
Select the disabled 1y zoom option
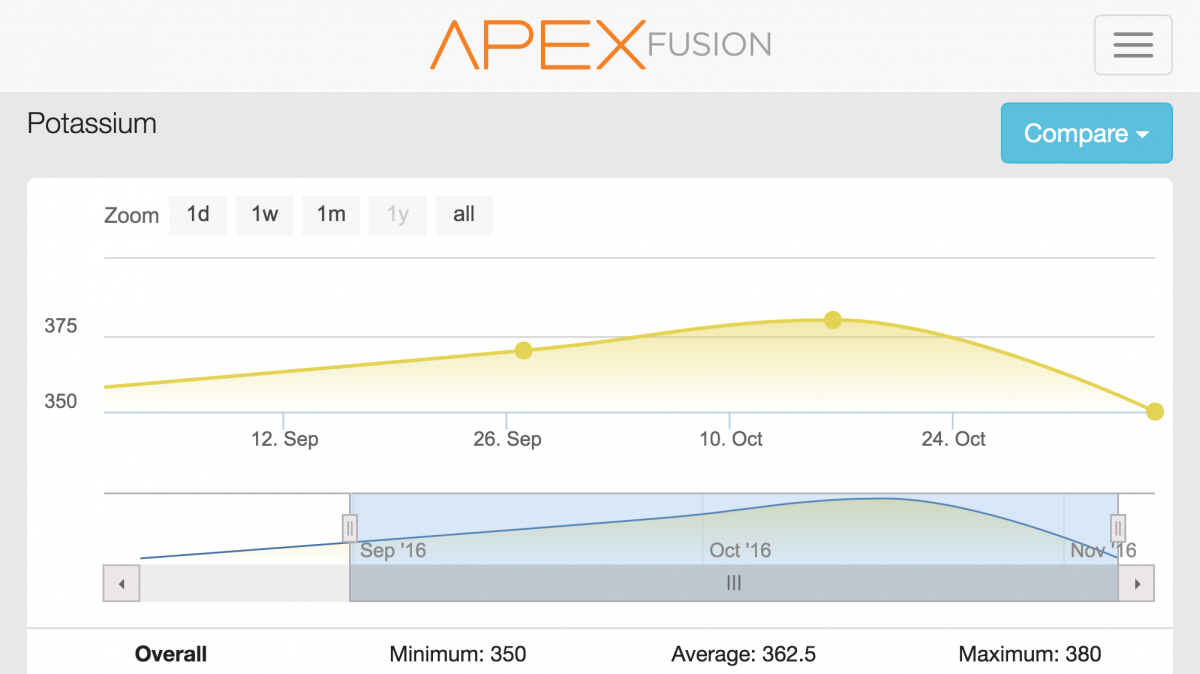398,215
